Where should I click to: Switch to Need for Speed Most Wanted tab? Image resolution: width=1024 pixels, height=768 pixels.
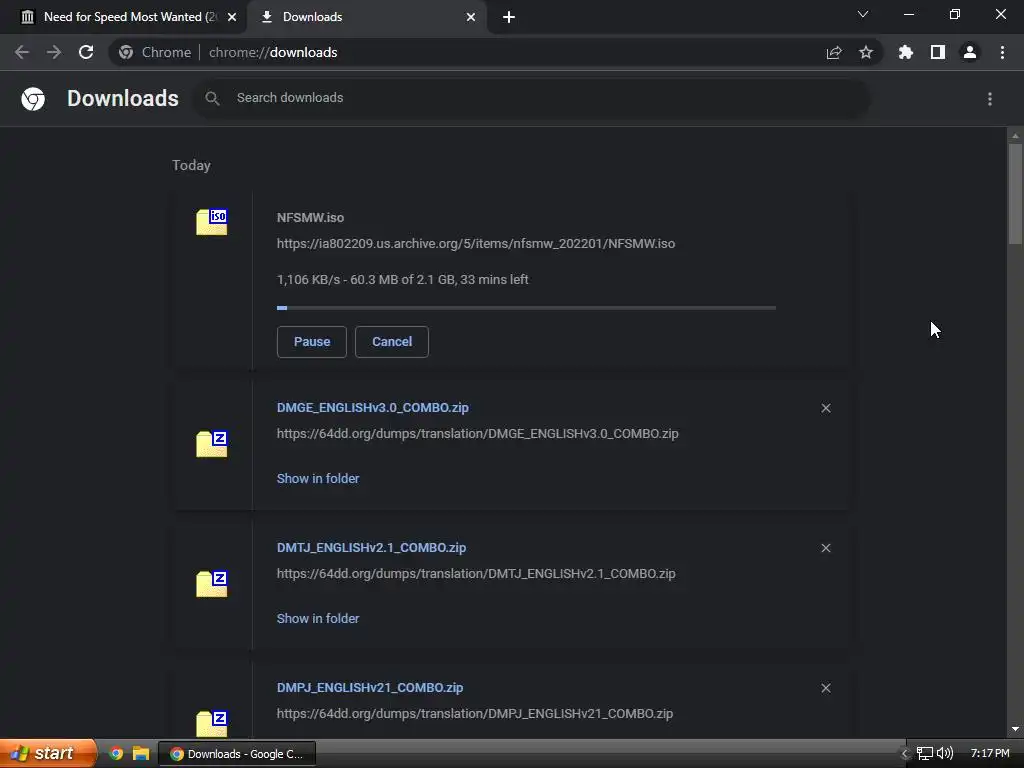[x=122, y=17]
